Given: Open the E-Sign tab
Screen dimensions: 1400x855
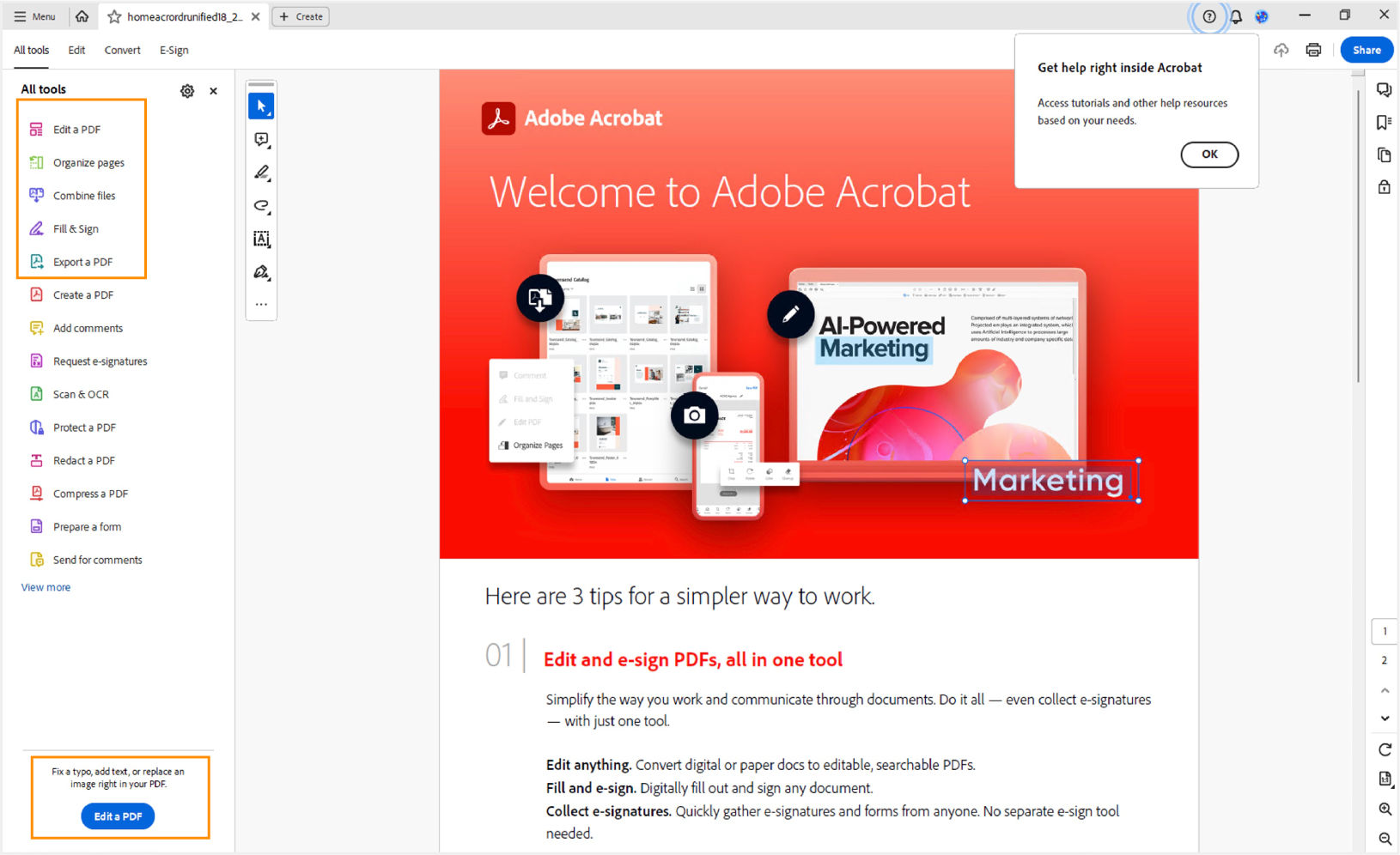Looking at the screenshot, I should coord(173,50).
